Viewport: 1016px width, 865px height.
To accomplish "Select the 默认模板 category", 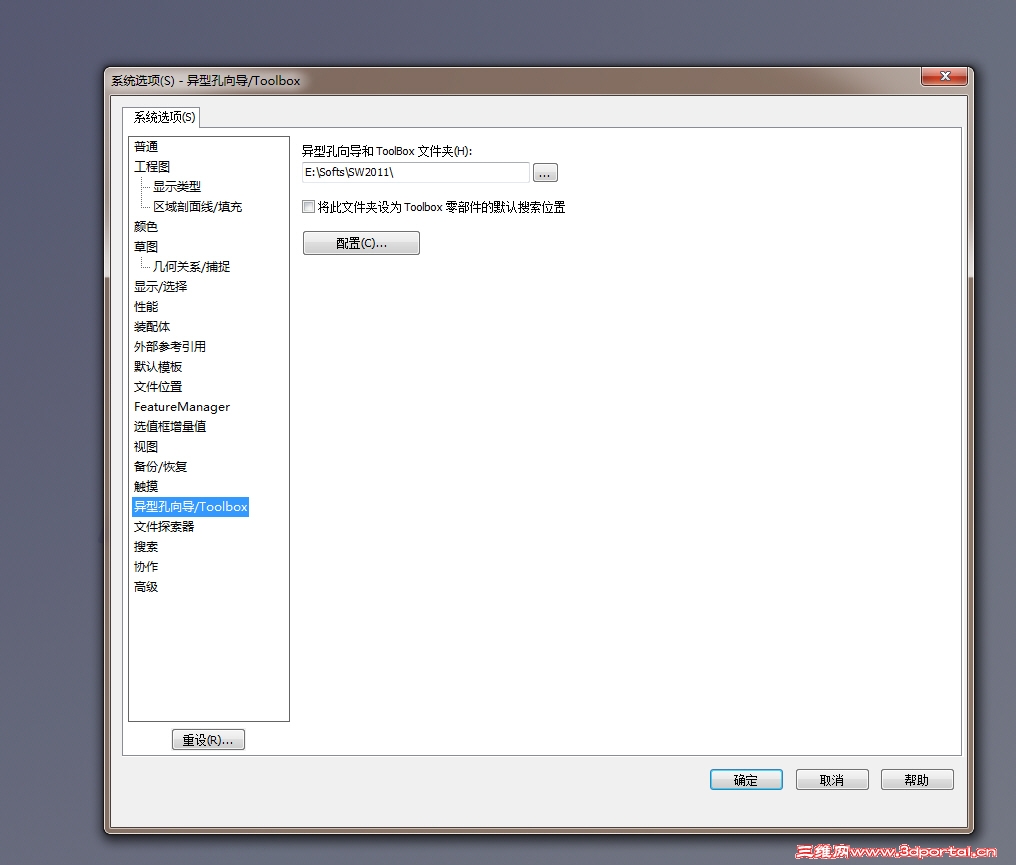I will [x=157, y=367].
